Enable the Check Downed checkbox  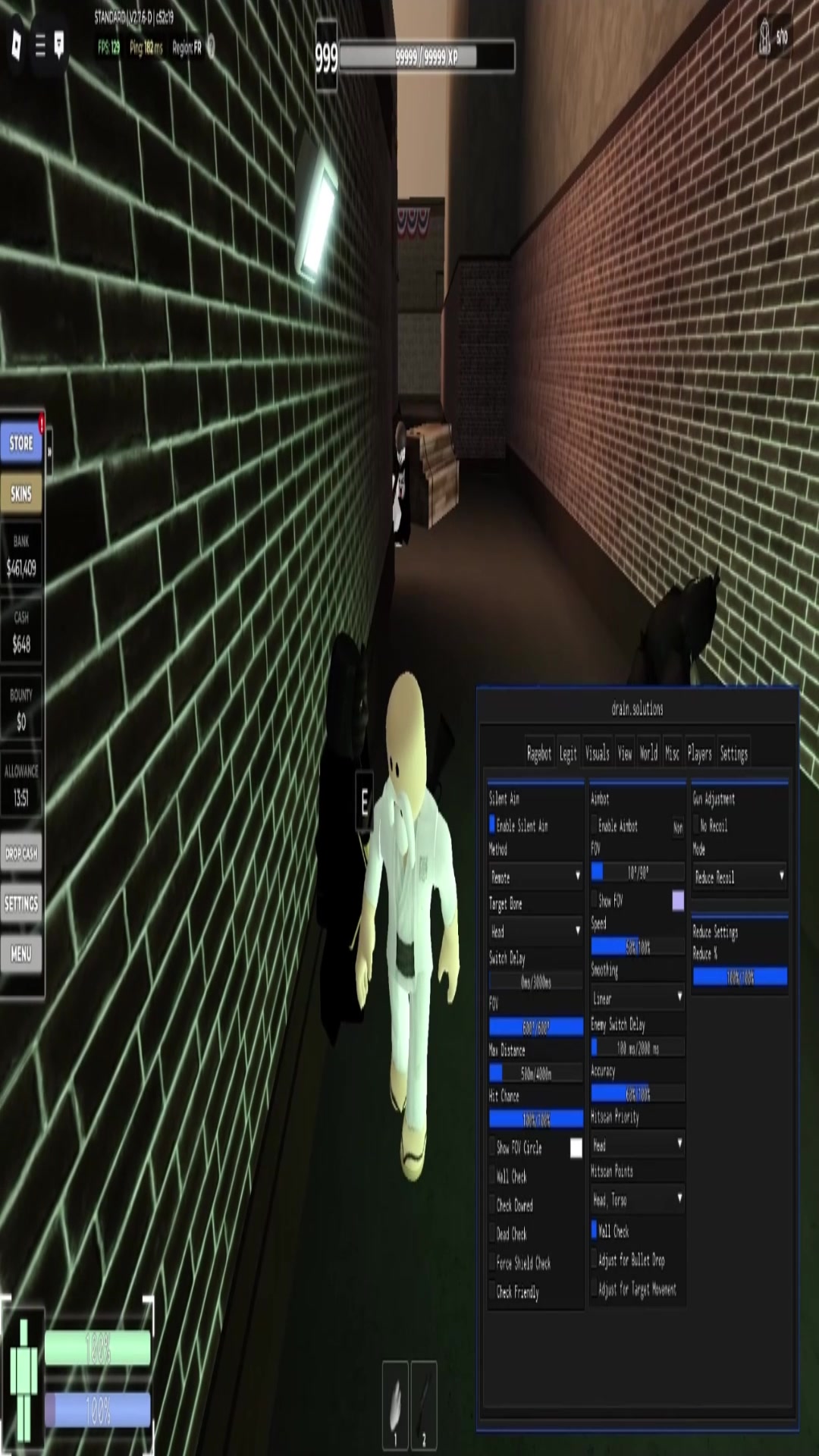coord(492,1205)
